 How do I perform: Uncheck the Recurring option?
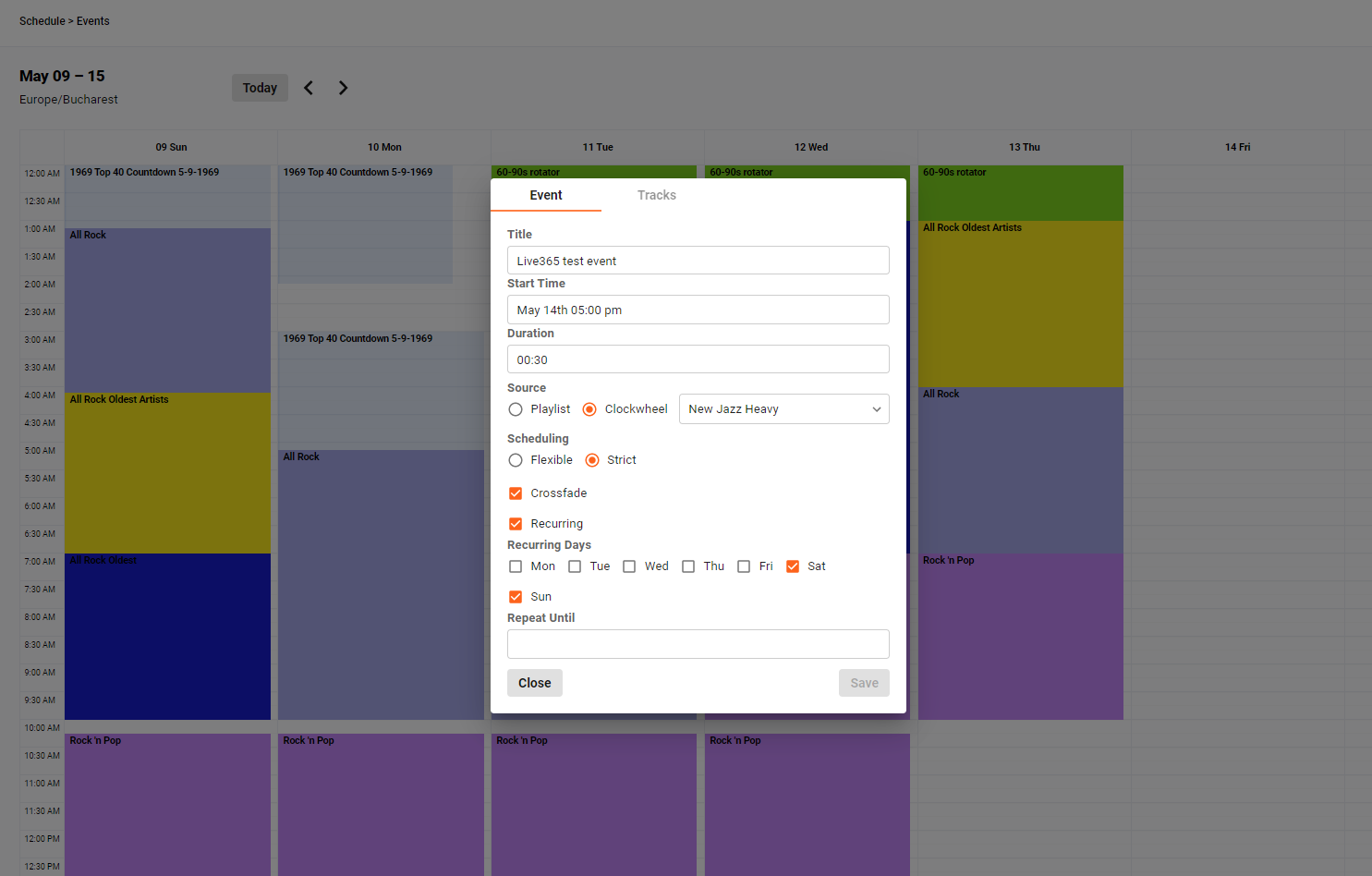tap(516, 523)
